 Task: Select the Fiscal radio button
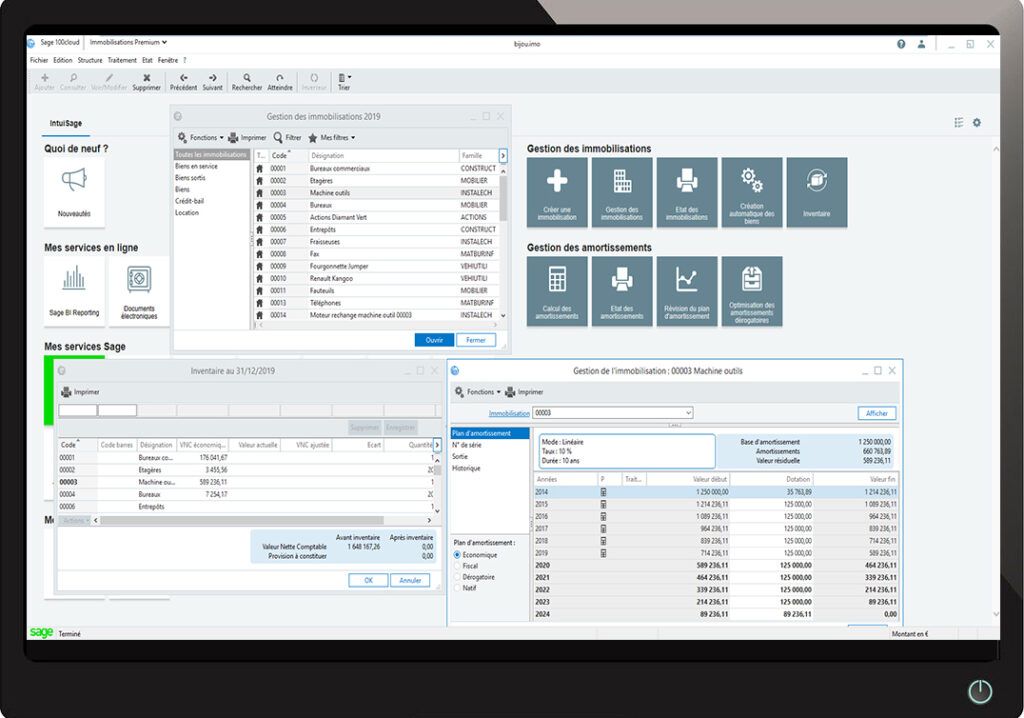[x=458, y=566]
